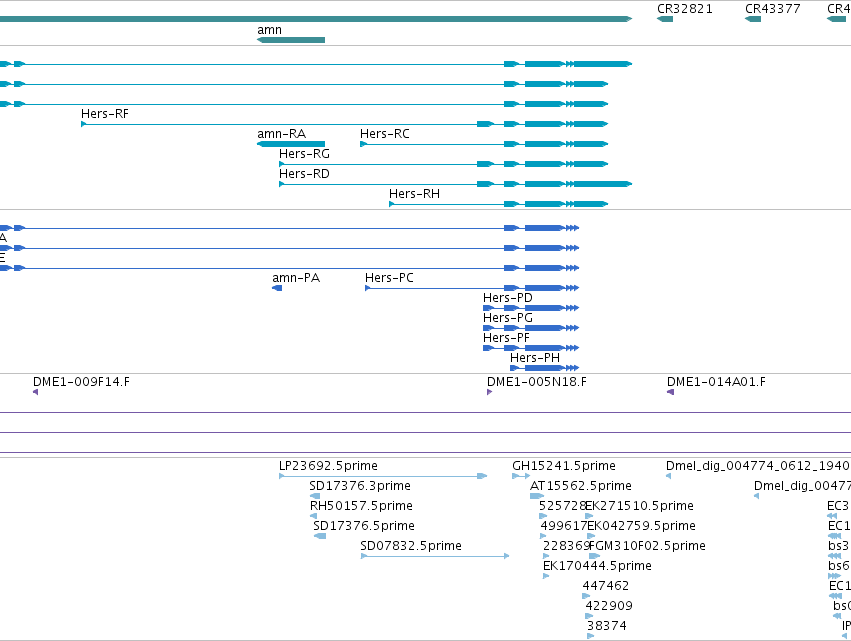Click the RH50157.5prime arrow glyph
Image resolution: width=851 pixels, height=641 pixels.
coord(313,516)
